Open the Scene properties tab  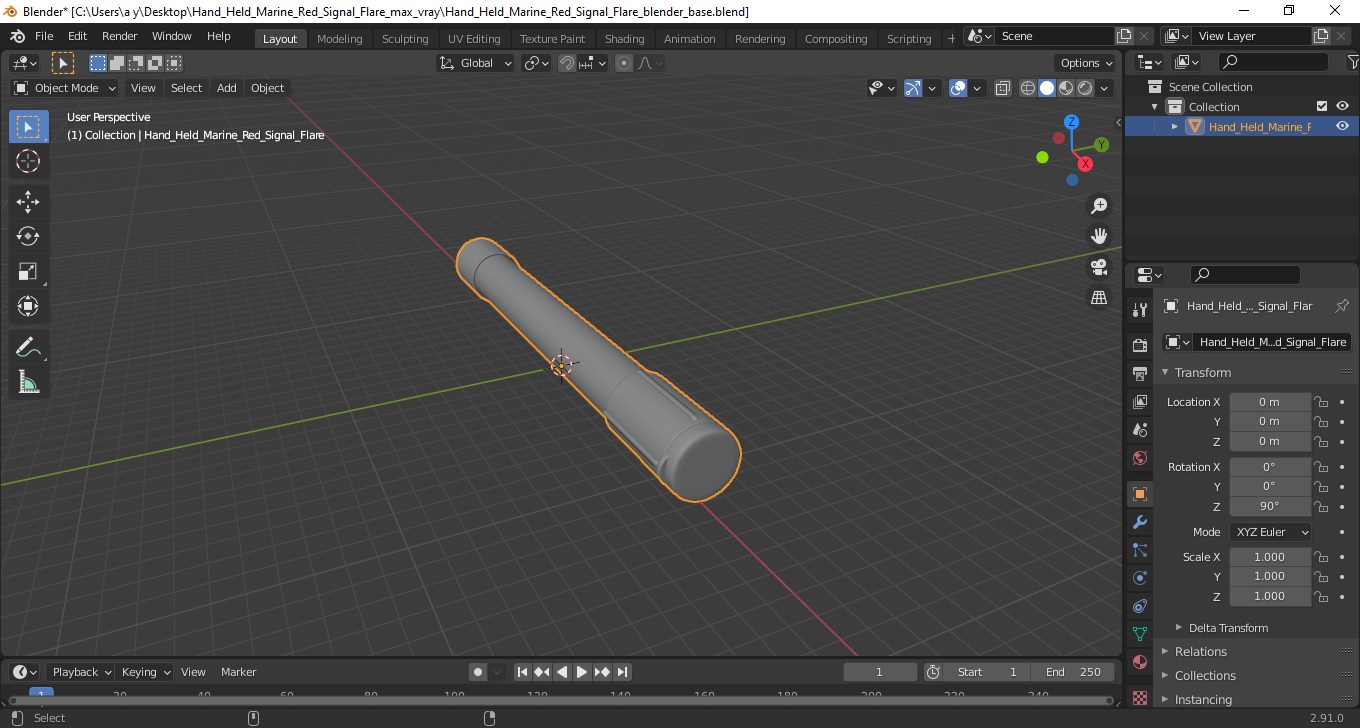(x=1139, y=430)
